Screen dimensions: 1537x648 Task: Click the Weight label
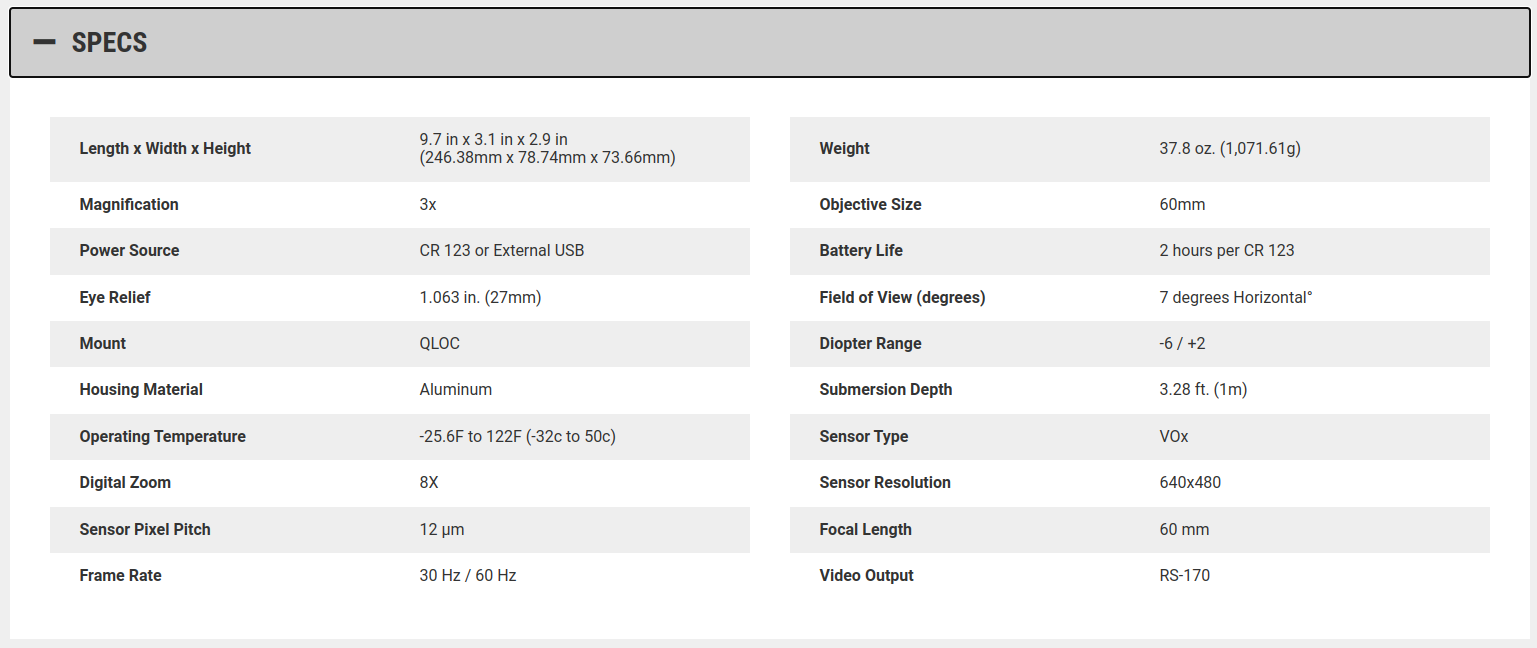click(x=844, y=149)
